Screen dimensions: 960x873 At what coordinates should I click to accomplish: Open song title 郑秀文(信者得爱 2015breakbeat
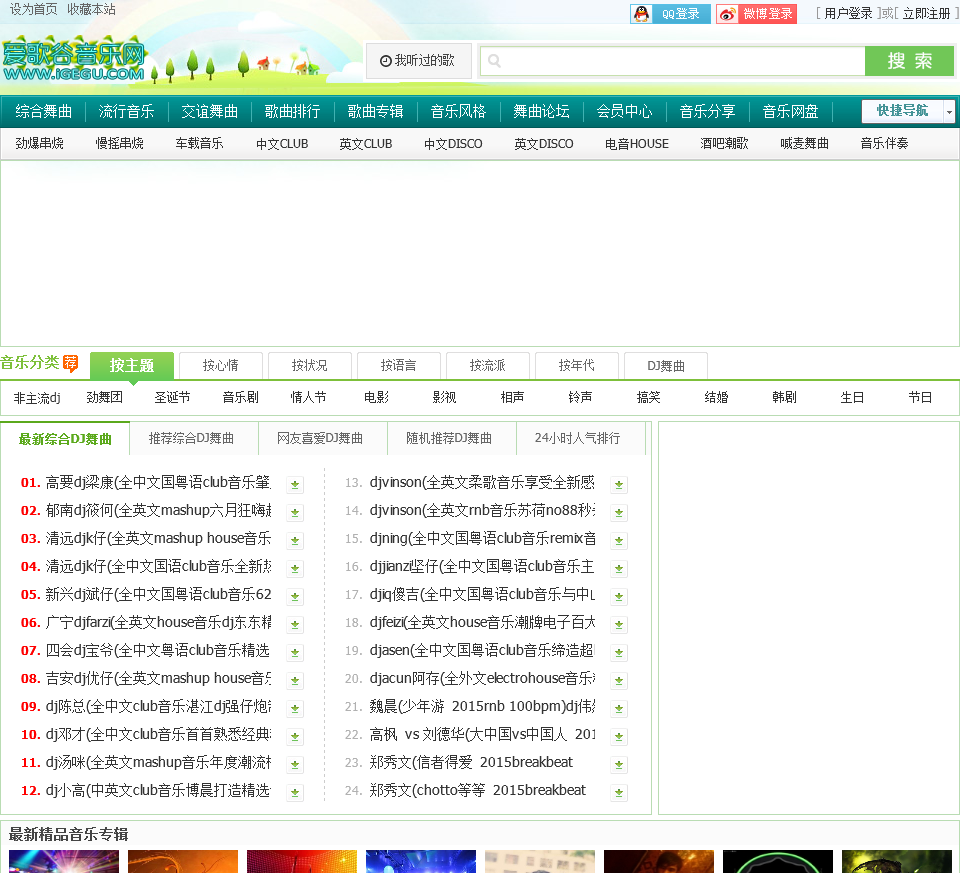click(x=471, y=762)
